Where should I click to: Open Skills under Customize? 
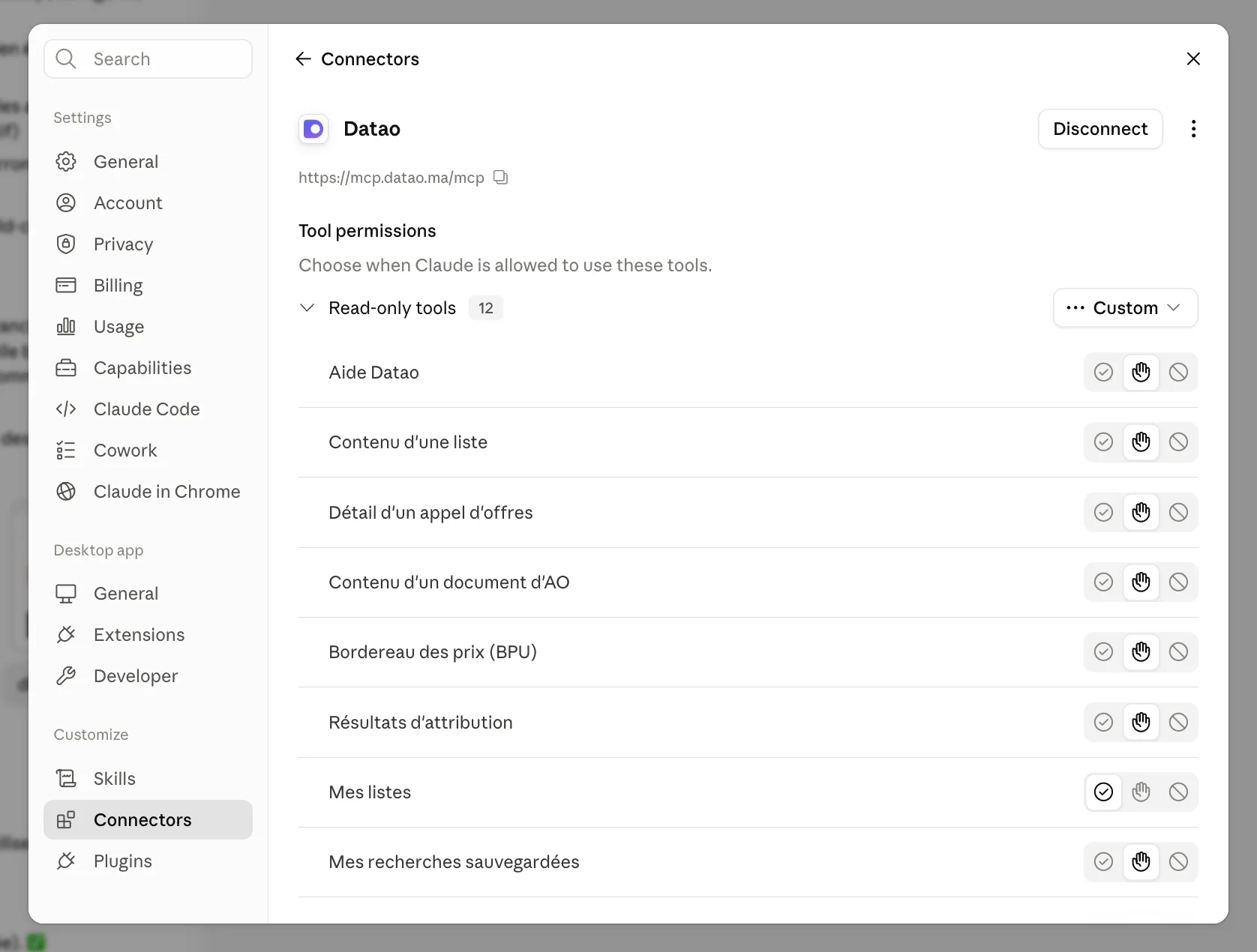point(148,779)
